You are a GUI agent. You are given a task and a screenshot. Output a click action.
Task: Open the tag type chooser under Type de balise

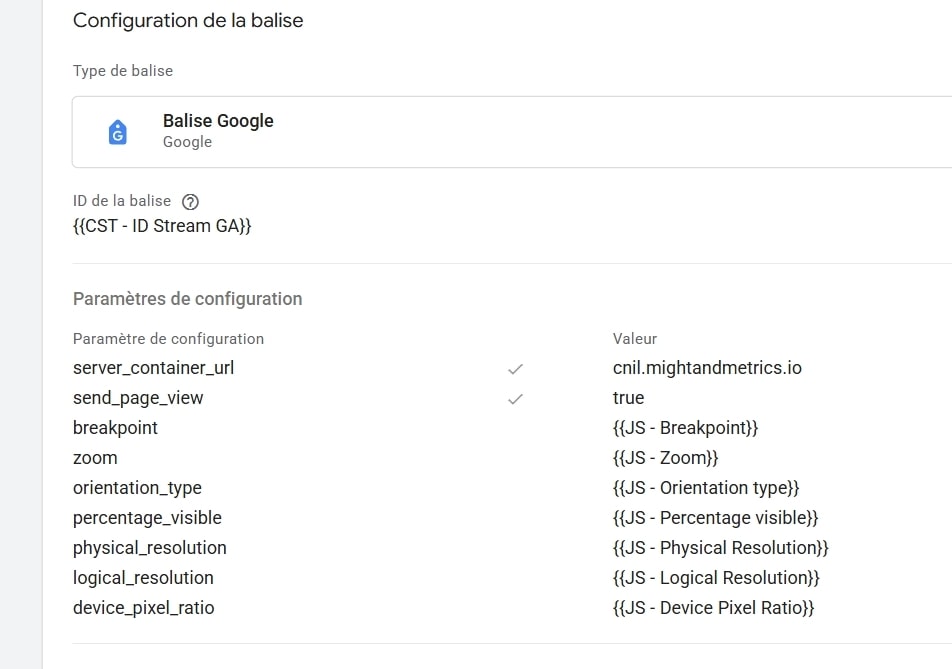[400, 131]
